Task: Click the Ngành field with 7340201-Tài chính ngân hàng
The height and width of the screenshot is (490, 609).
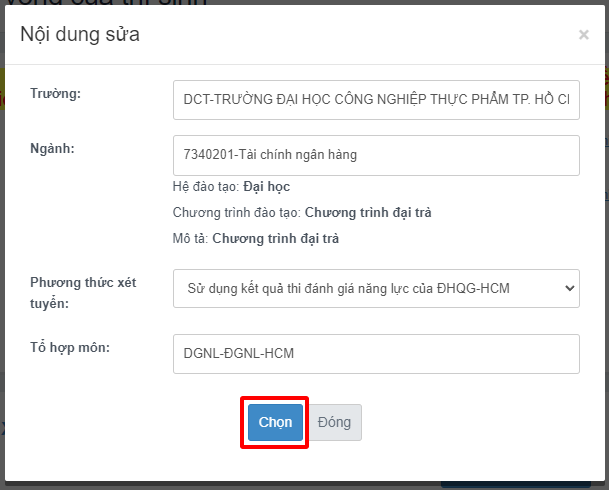Action: (x=376, y=155)
